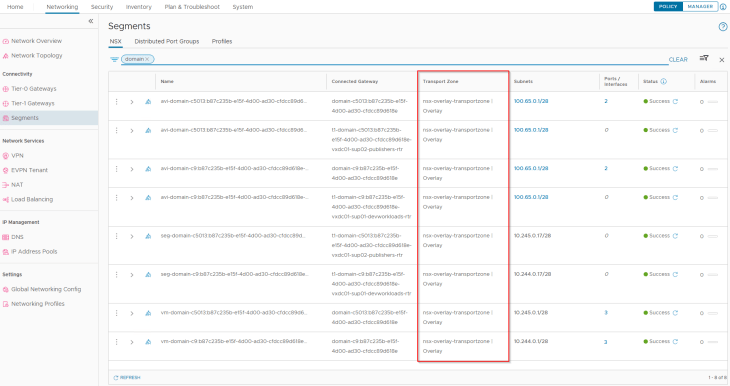Expand second avi-domain-c9 segment row

[132, 198]
